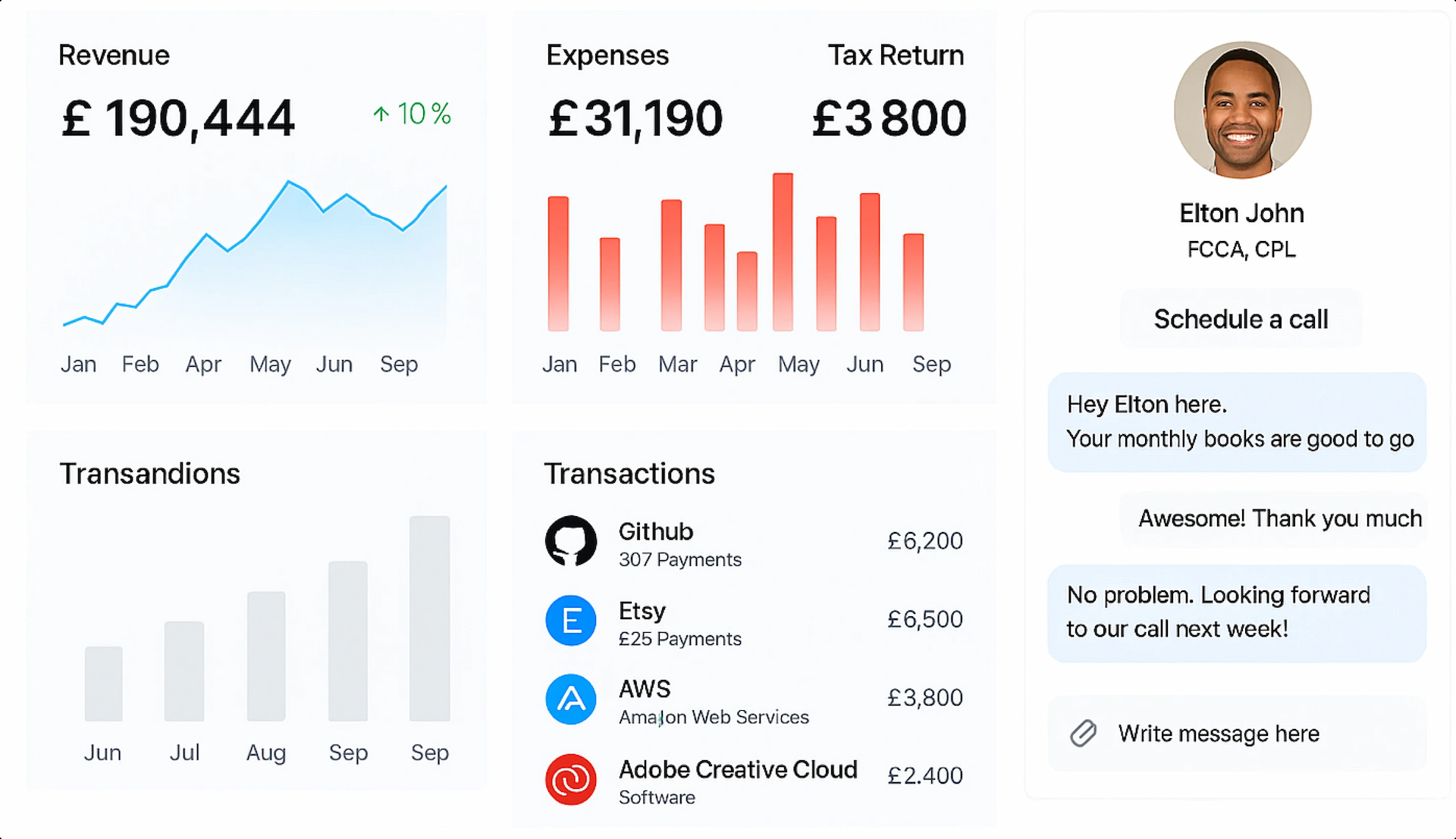1456x839 pixels.
Task: Click the tallest May expenses bar
Action: tap(783, 252)
